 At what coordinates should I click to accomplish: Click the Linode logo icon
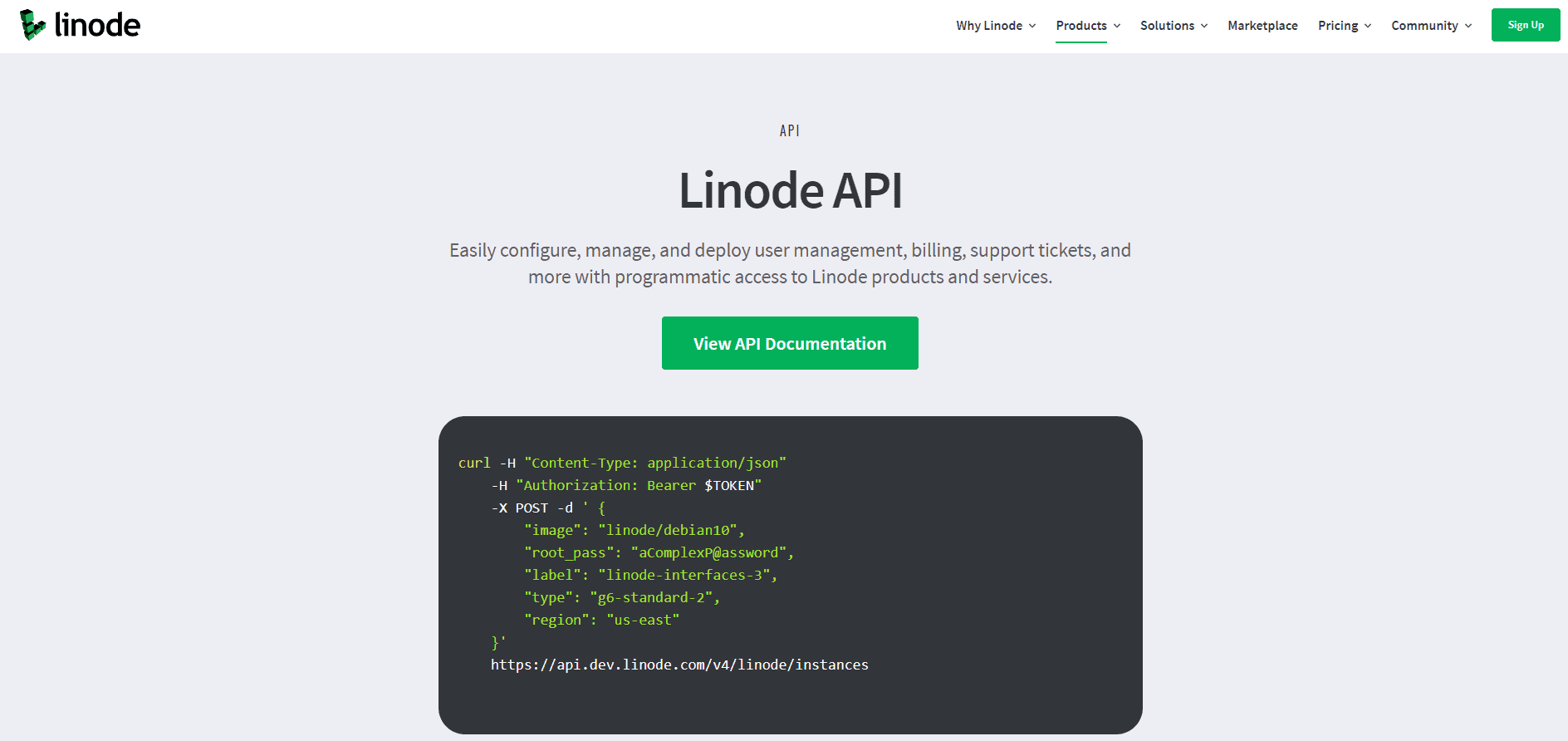click(x=33, y=25)
